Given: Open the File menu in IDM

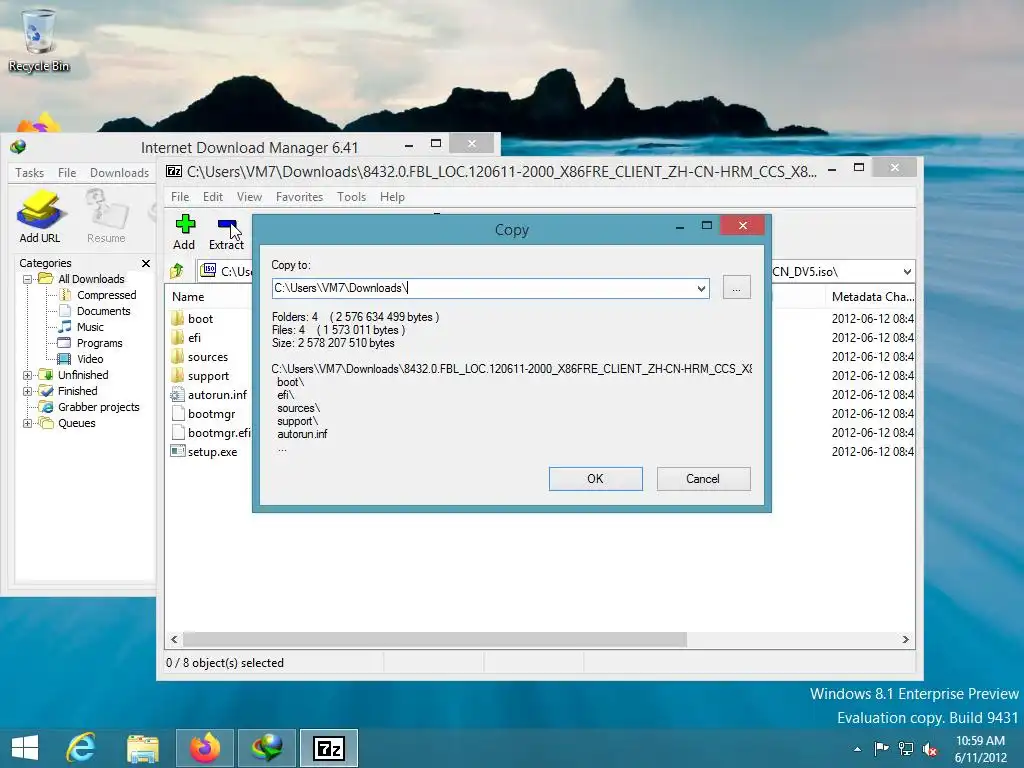Looking at the screenshot, I should point(67,172).
